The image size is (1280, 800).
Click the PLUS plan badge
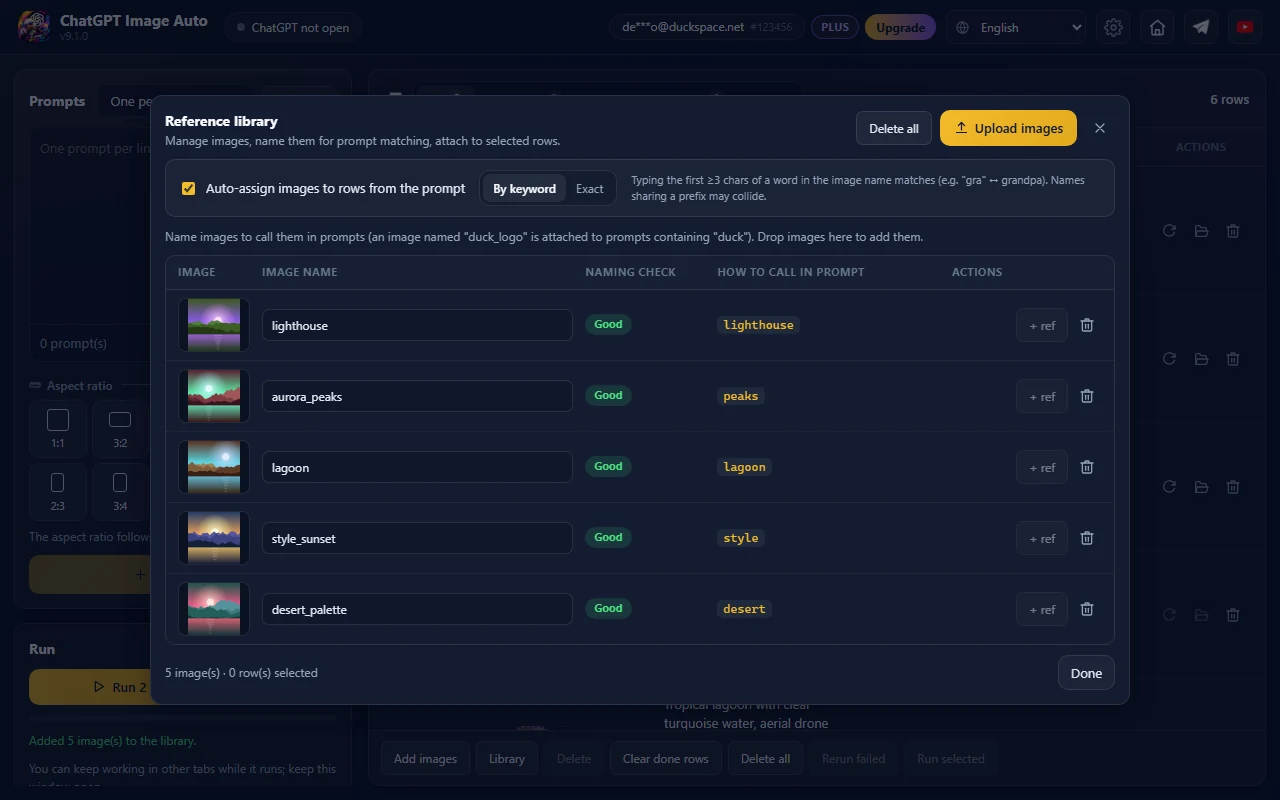[834, 27]
